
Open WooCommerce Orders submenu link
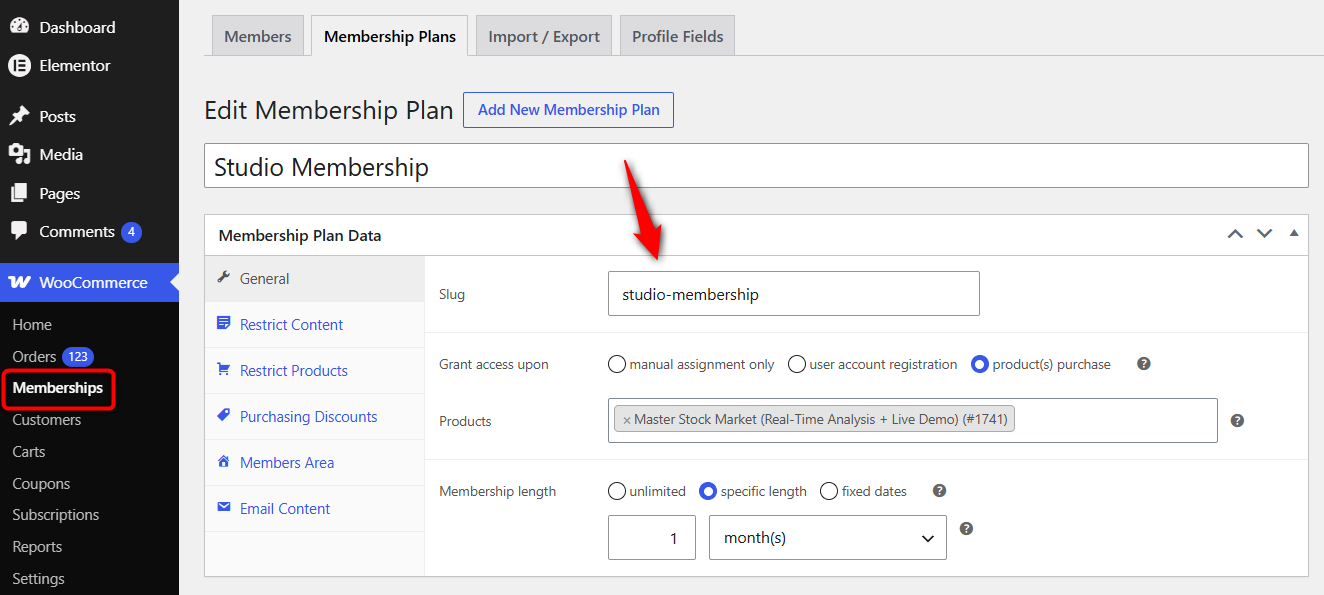tap(34, 357)
